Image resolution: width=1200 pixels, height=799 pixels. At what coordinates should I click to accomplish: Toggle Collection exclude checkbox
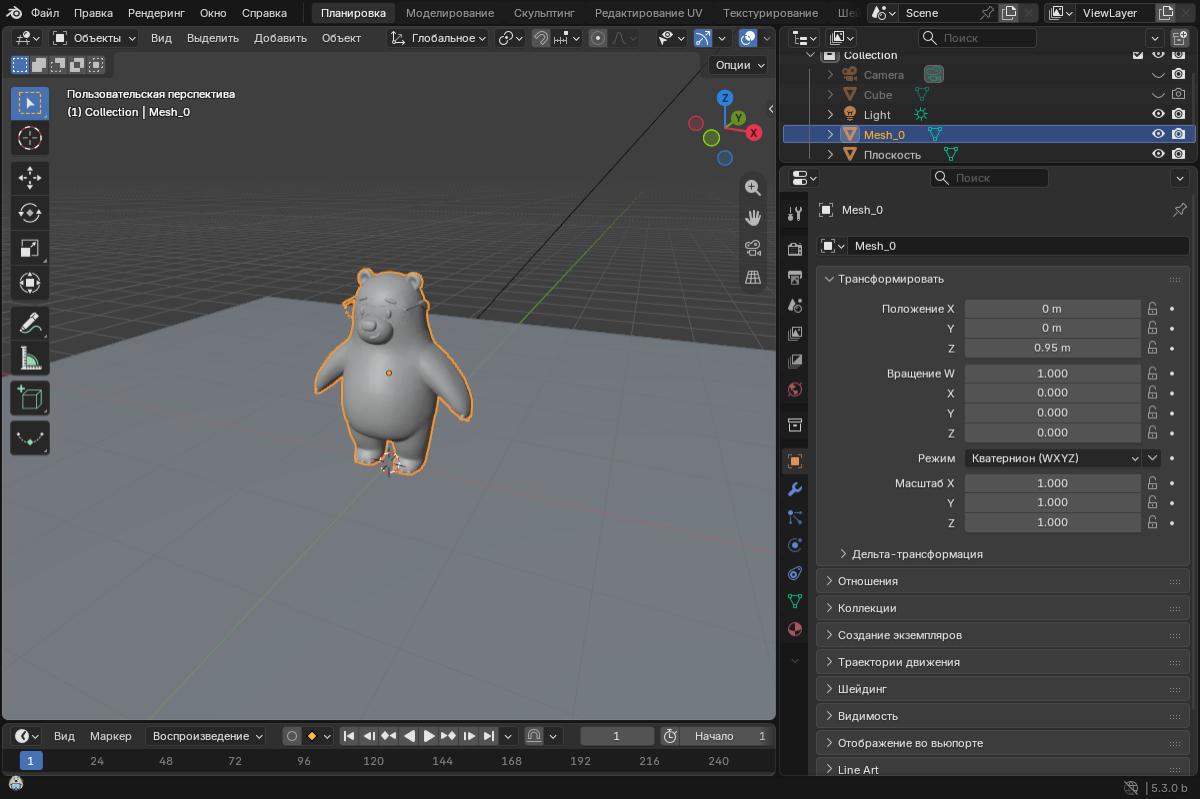coord(1138,55)
